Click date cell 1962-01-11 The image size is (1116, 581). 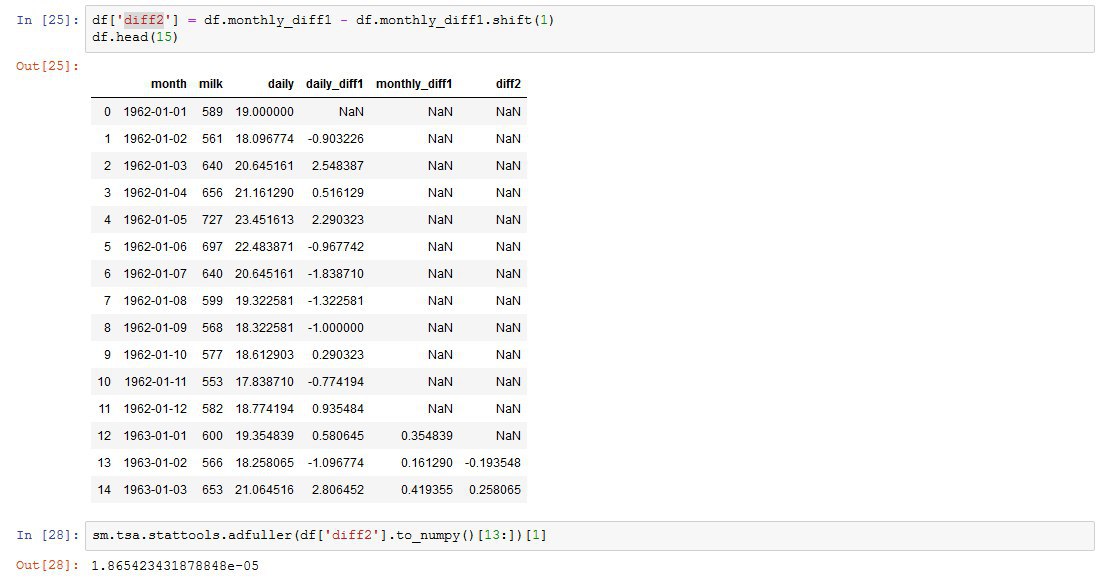pos(155,382)
